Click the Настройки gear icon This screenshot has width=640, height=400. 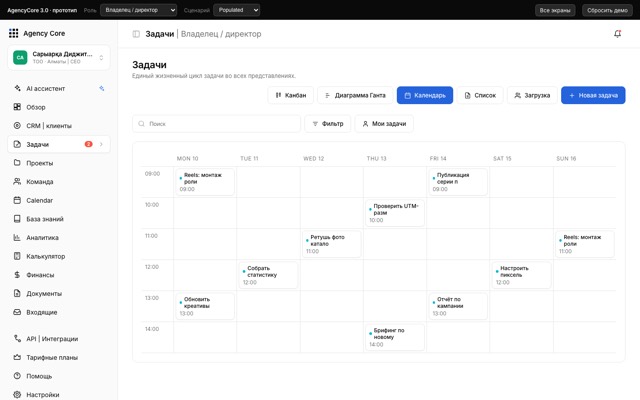click(17, 394)
